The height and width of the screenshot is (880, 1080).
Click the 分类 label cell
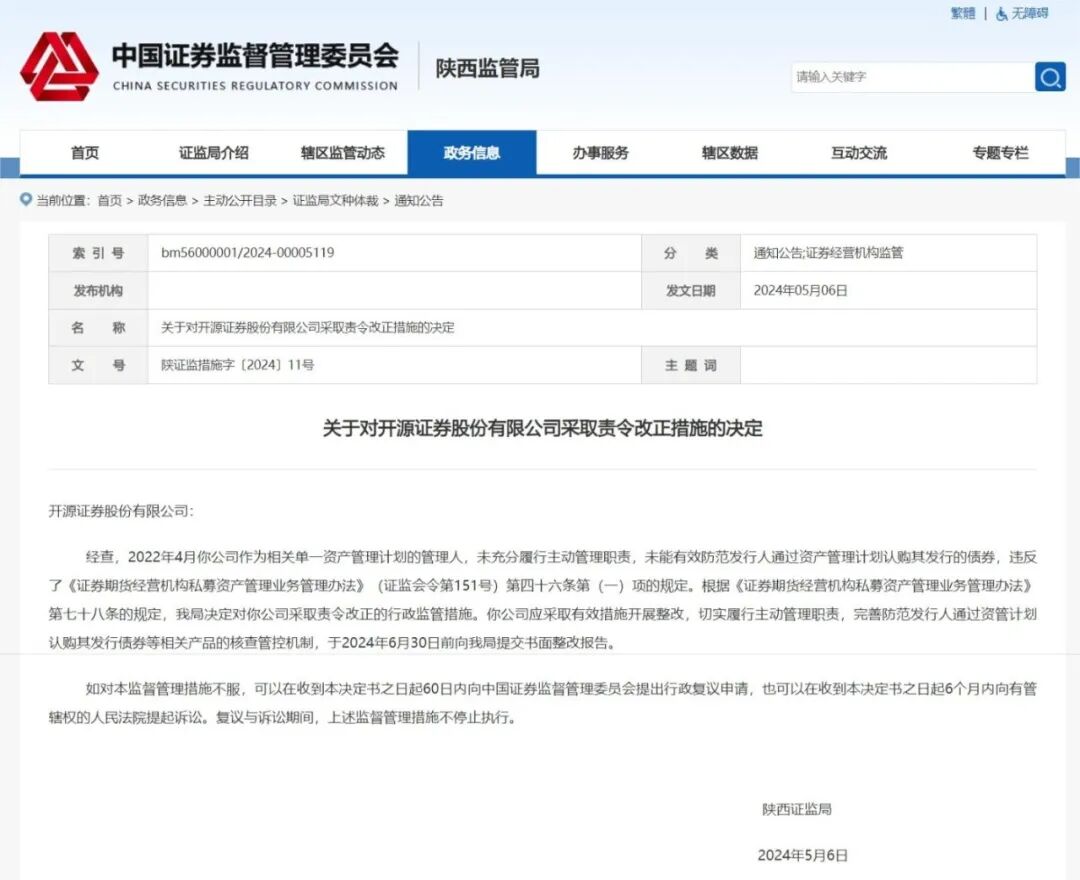pyautogui.click(x=691, y=253)
